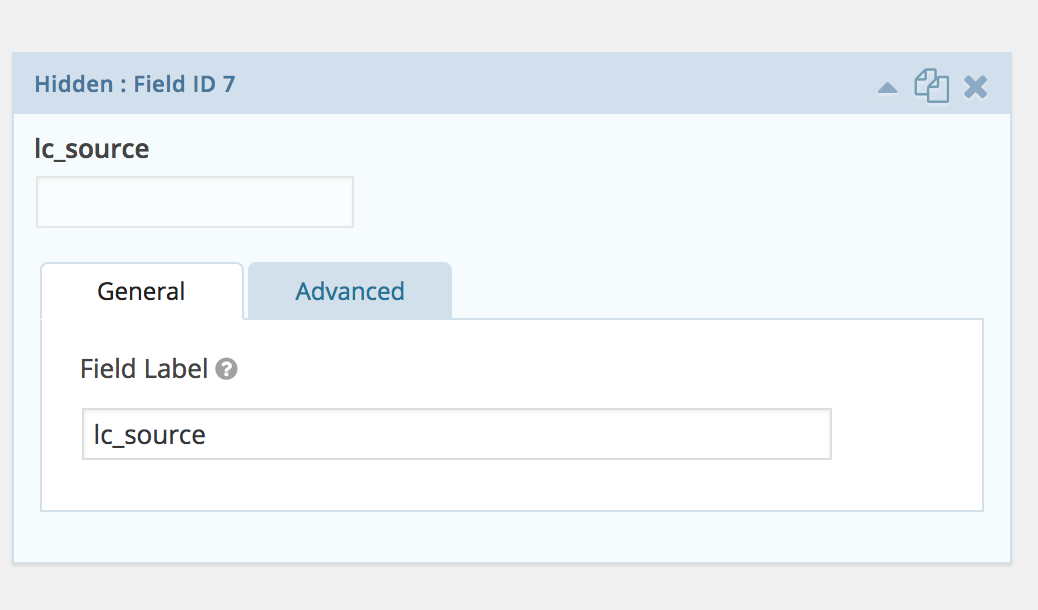Click the lc_source preview heading
Image resolution: width=1038 pixels, height=610 pixels.
point(92,148)
